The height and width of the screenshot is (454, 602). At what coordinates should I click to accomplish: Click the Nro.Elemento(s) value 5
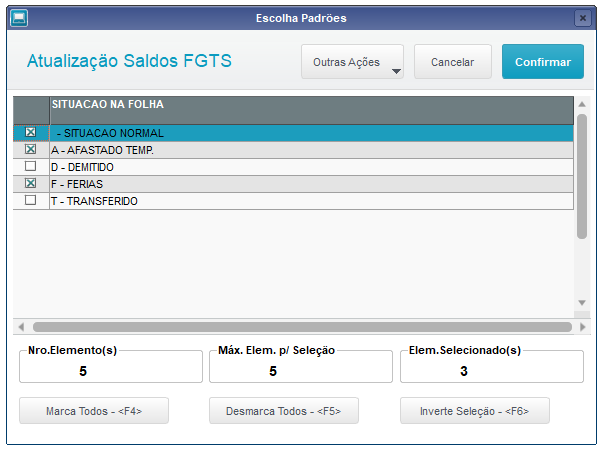tap(83, 371)
